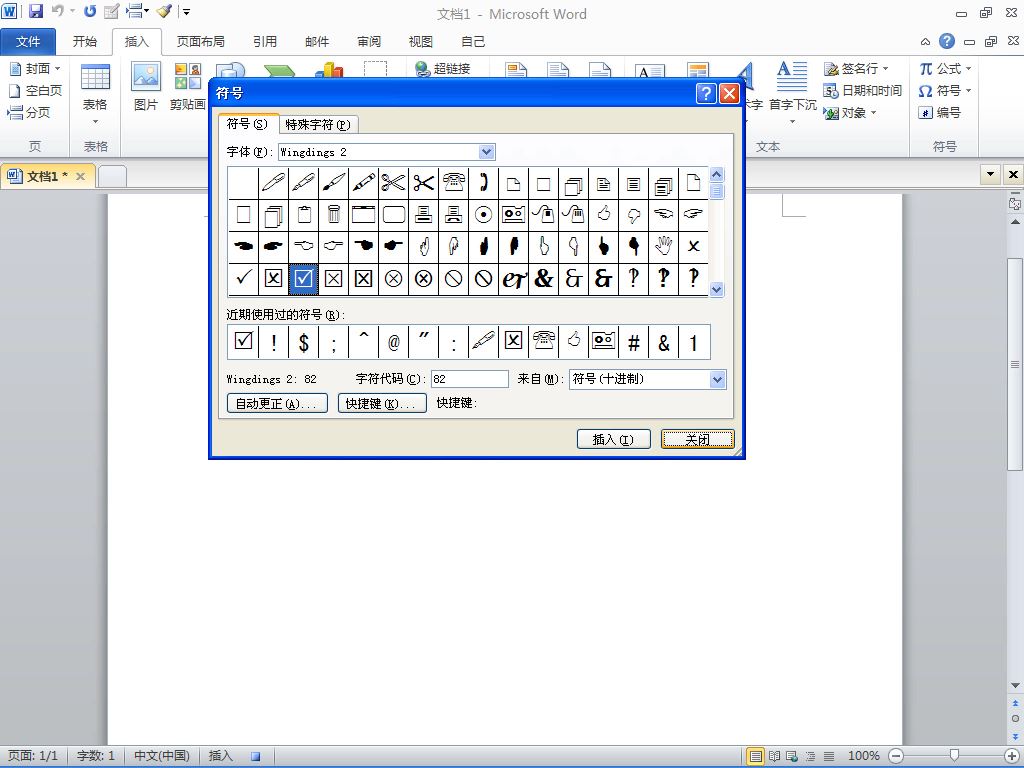Click the Insert button in symbol dialog
Image resolution: width=1024 pixels, height=768 pixels.
[x=614, y=440]
